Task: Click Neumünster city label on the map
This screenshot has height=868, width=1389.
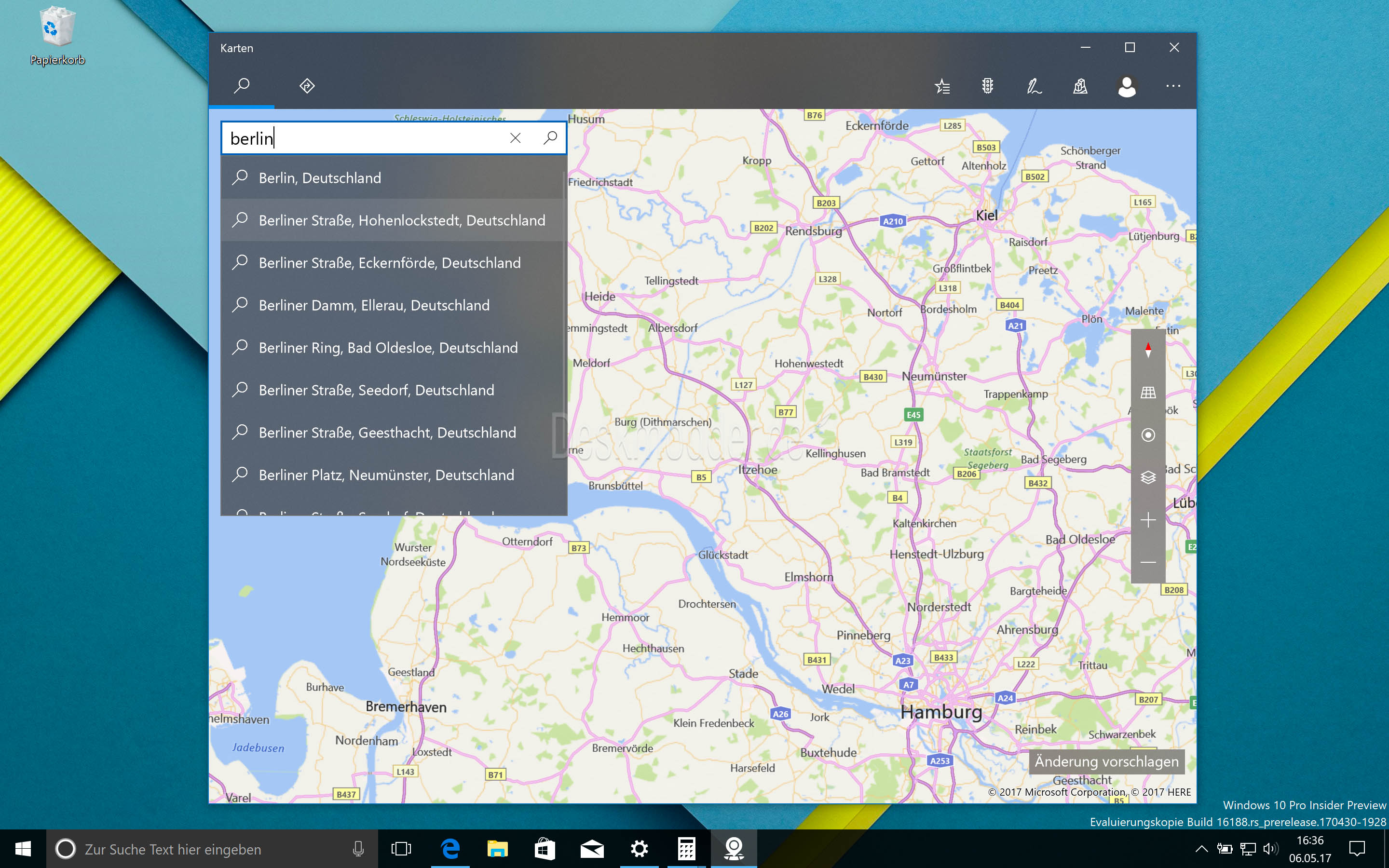Action: click(934, 377)
